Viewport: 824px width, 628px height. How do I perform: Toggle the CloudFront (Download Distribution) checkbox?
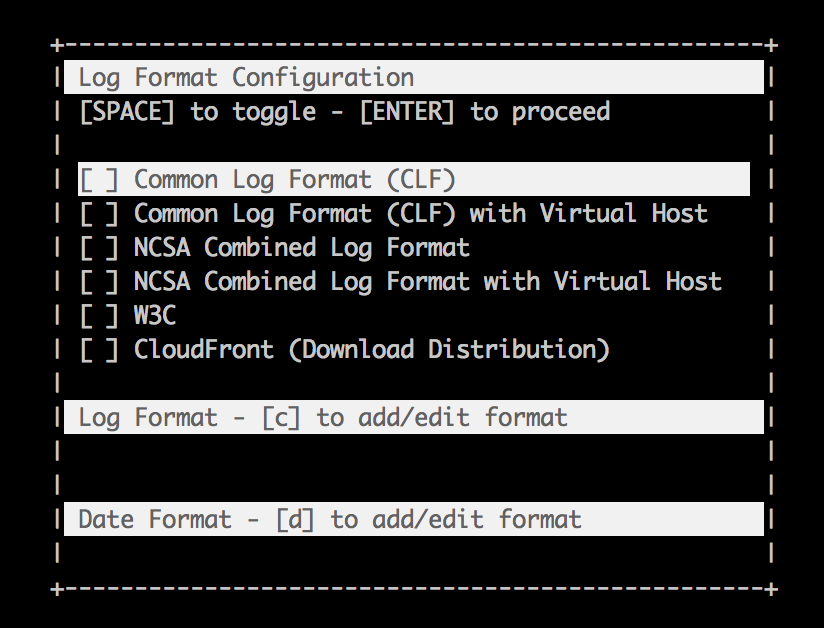pyautogui.click(x=99, y=350)
